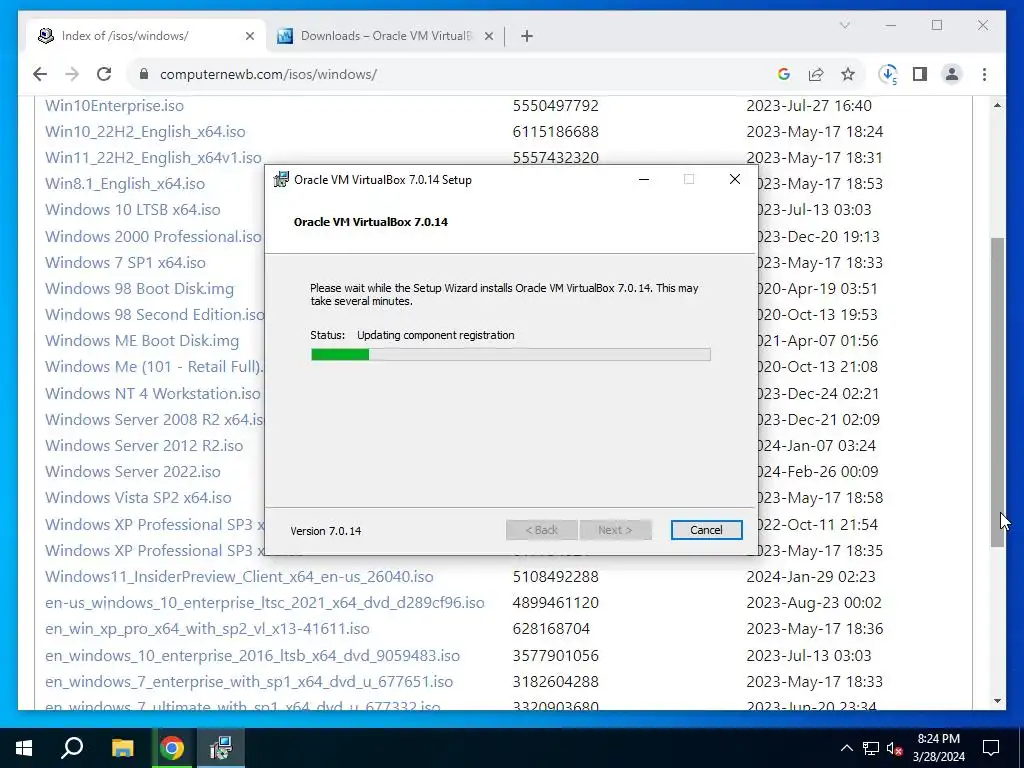Click the scrollbar up arrow
Screen dimensions: 1024x768
pyautogui.click(x=997, y=105)
